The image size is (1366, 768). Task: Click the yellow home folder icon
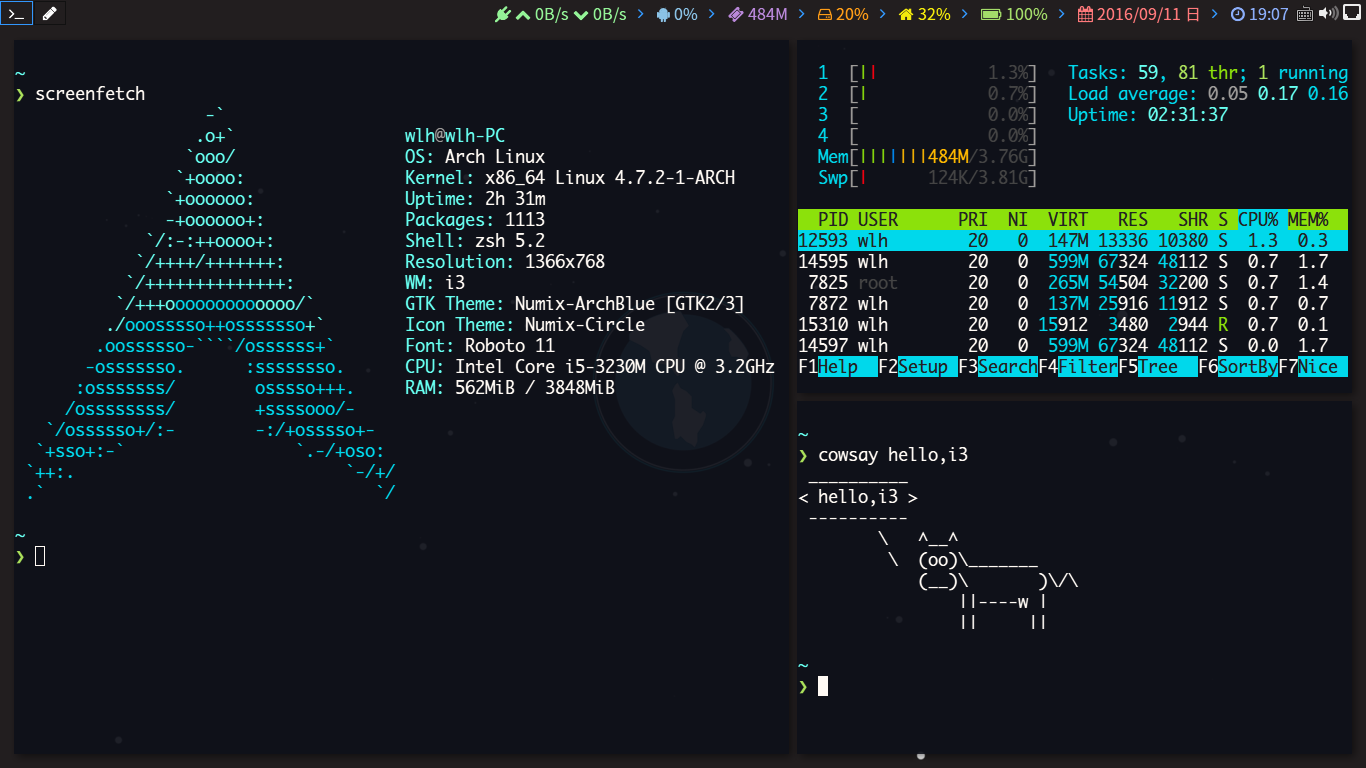click(906, 14)
